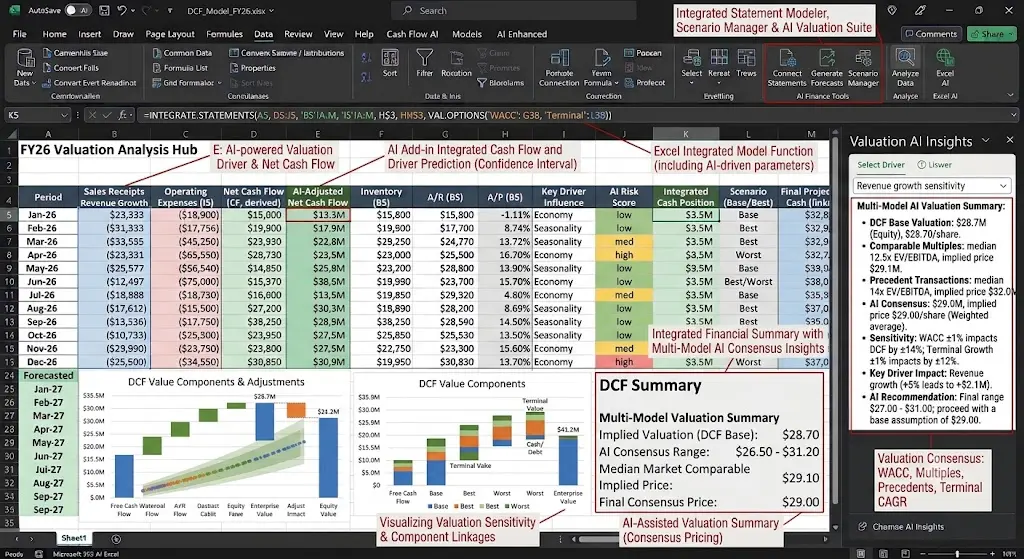Select the Integrated Cash Position cell K5
Image resolution: width=1024 pixels, height=559 pixels.
pyautogui.click(x=686, y=215)
